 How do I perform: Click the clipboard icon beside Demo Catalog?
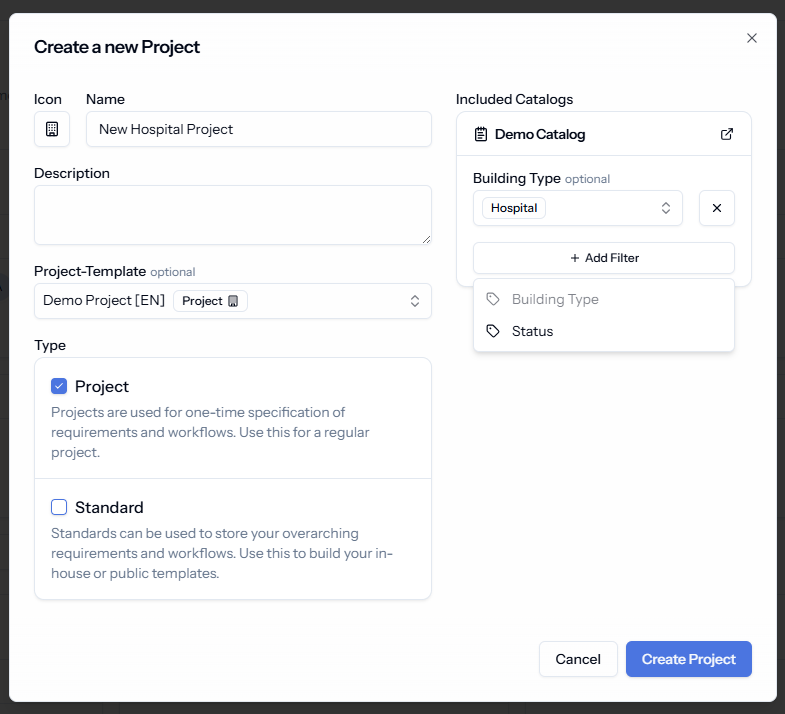pos(481,134)
